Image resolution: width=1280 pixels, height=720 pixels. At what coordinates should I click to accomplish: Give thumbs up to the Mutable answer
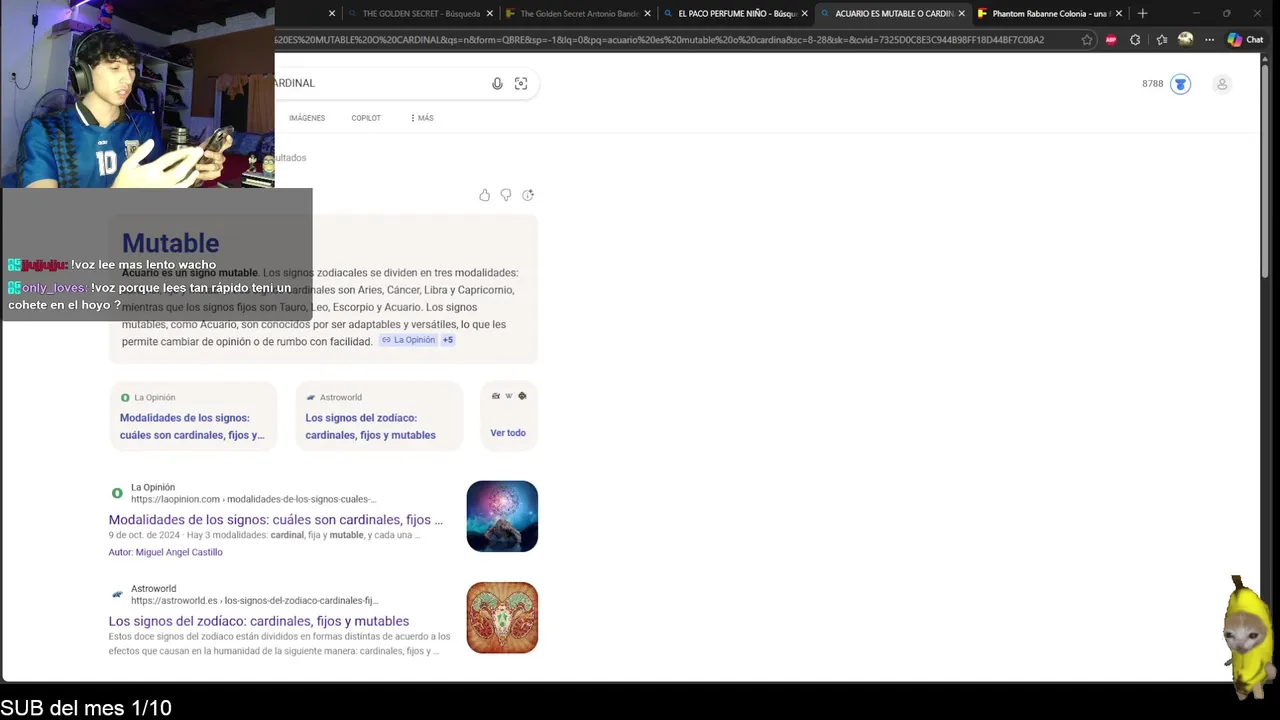pos(484,195)
